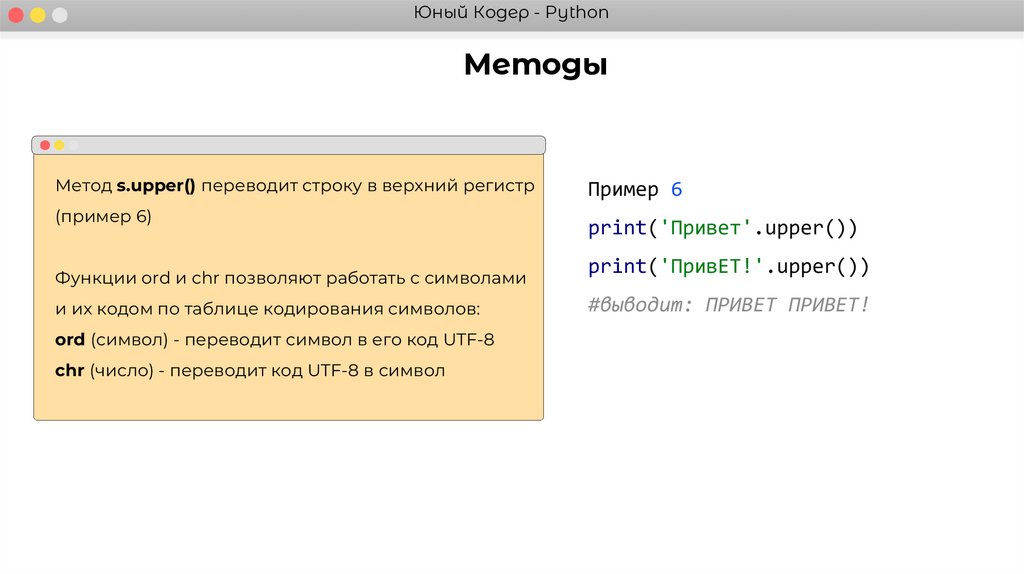Click the red dot in the top title bar
The height and width of the screenshot is (574, 1024).
(x=16, y=15)
